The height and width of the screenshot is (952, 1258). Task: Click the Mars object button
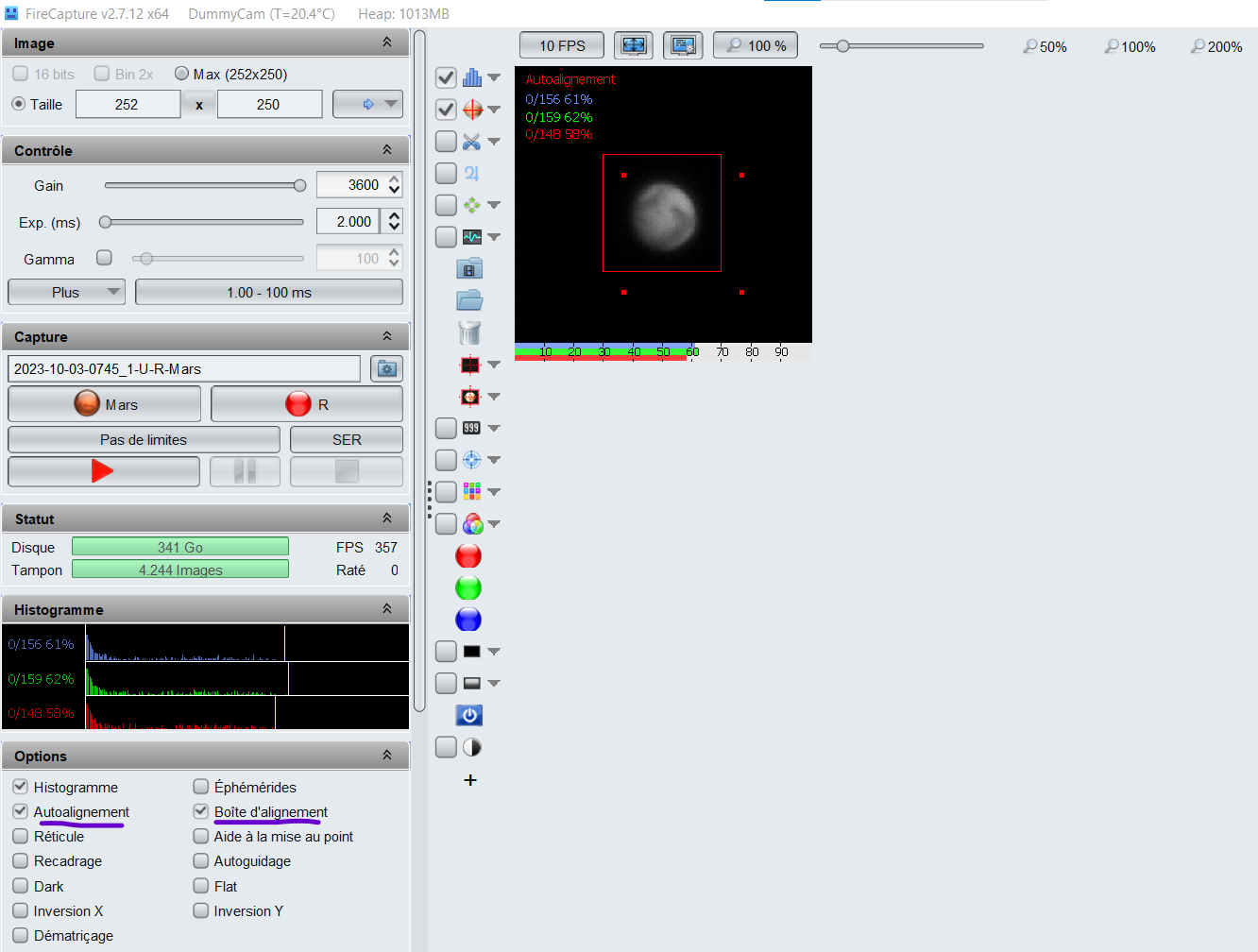tap(105, 404)
